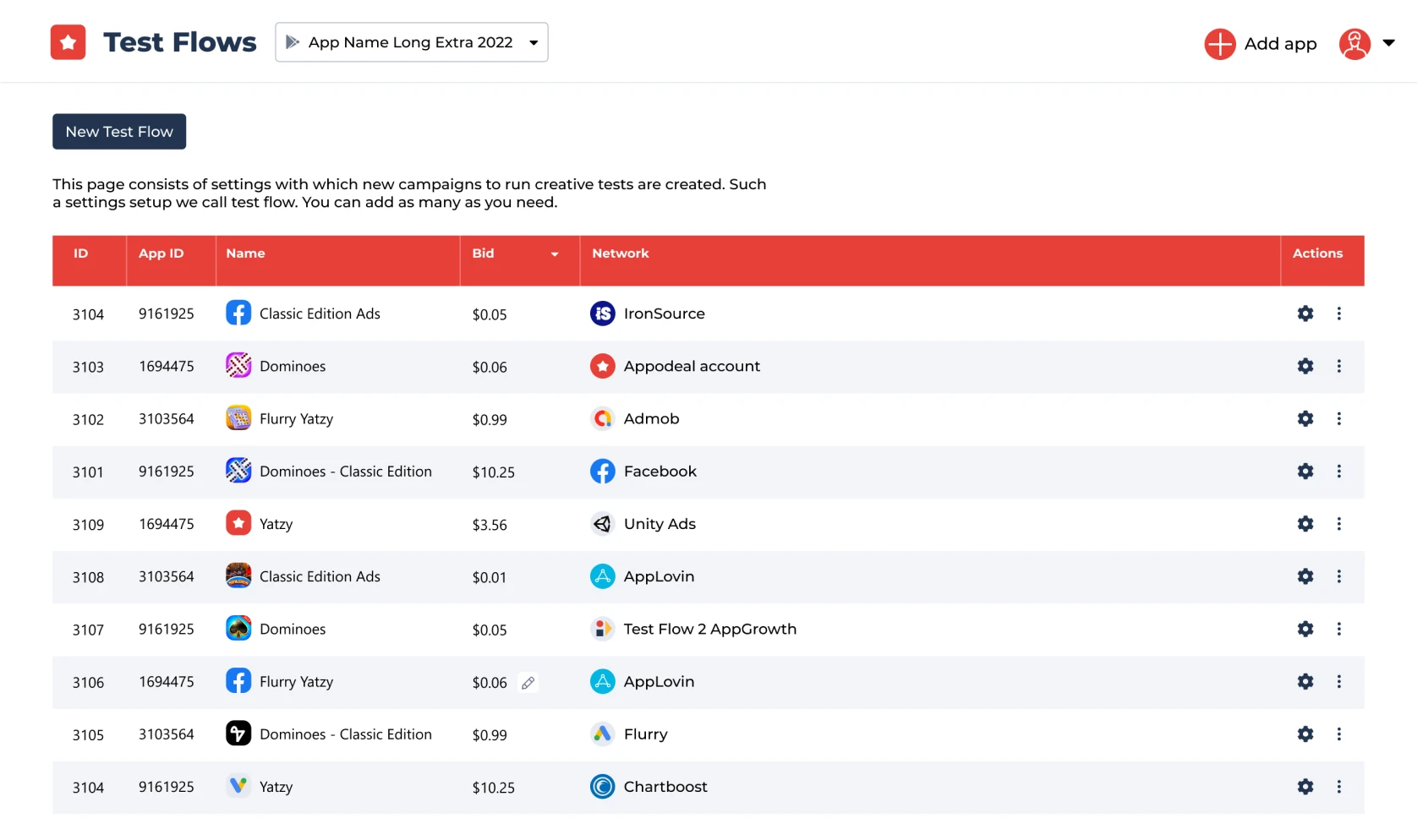Open settings gear for Unity Ads row
Viewport: 1423px width, 840px height.
pyautogui.click(x=1305, y=524)
